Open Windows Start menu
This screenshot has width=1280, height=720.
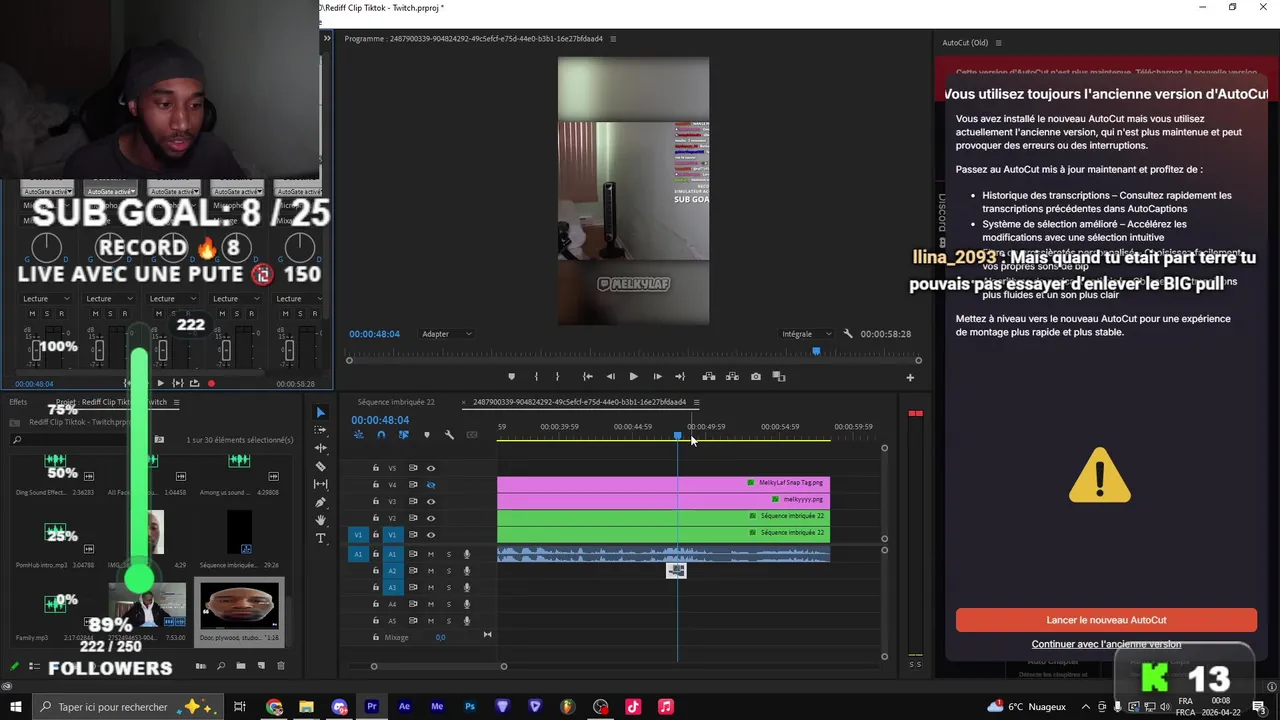point(16,707)
